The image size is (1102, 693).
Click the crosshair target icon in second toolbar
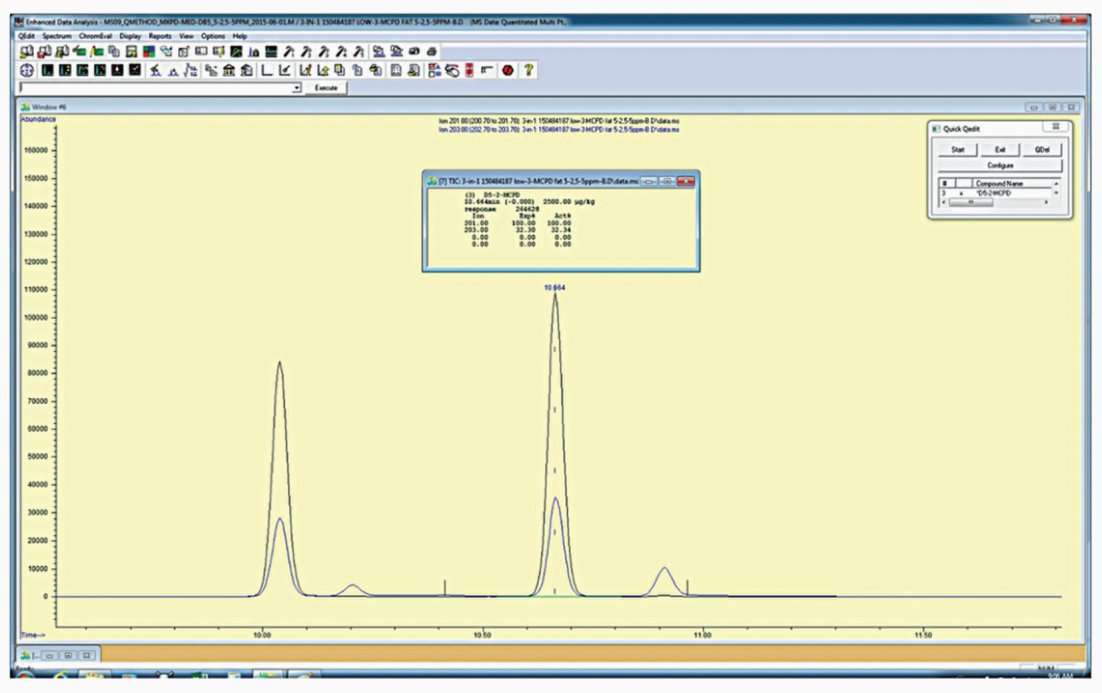pyautogui.click(x=27, y=70)
